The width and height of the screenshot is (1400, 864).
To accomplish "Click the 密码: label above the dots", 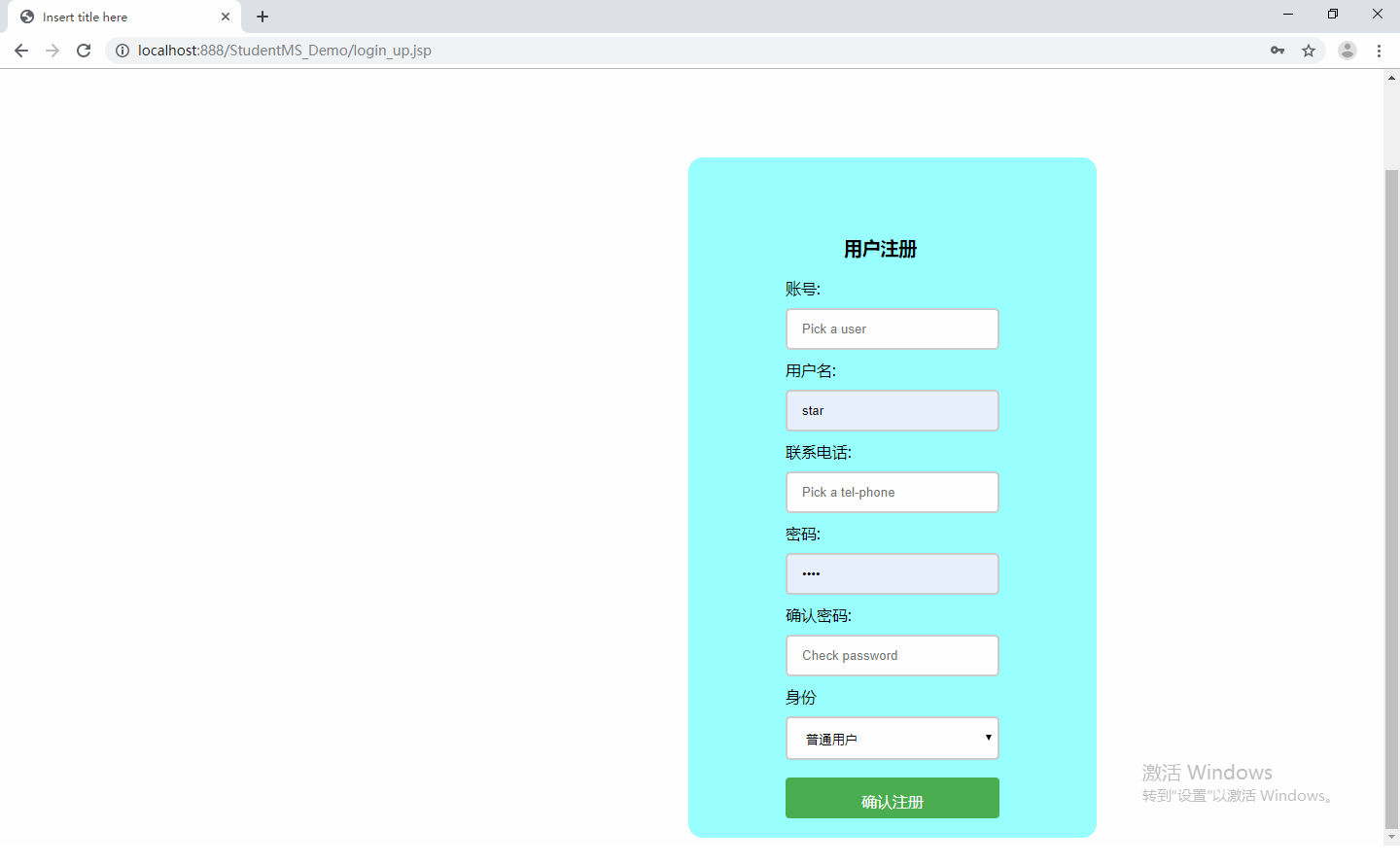I will (x=803, y=535).
